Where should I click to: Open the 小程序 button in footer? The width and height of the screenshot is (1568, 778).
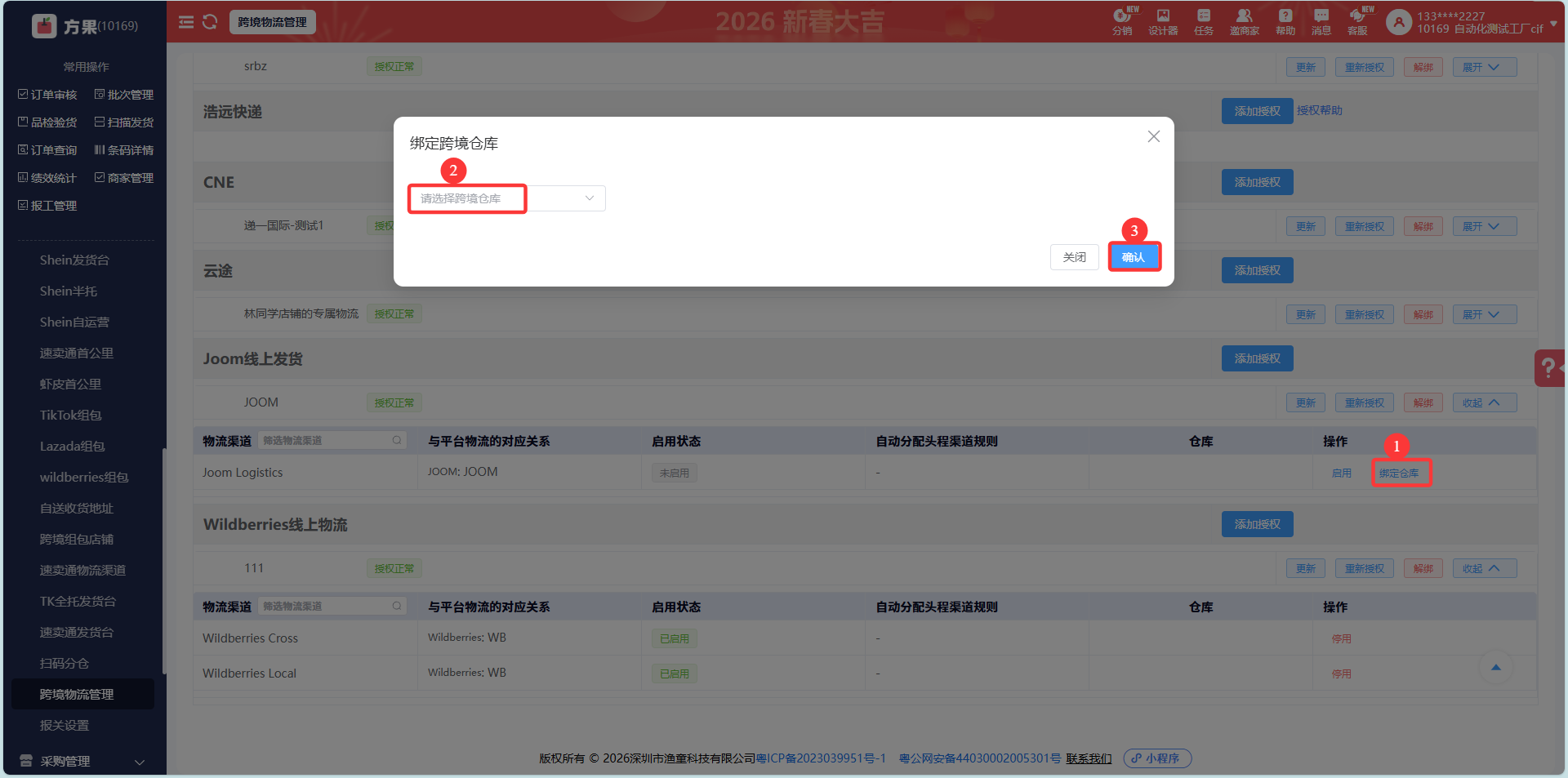pyautogui.click(x=1157, y=758)
